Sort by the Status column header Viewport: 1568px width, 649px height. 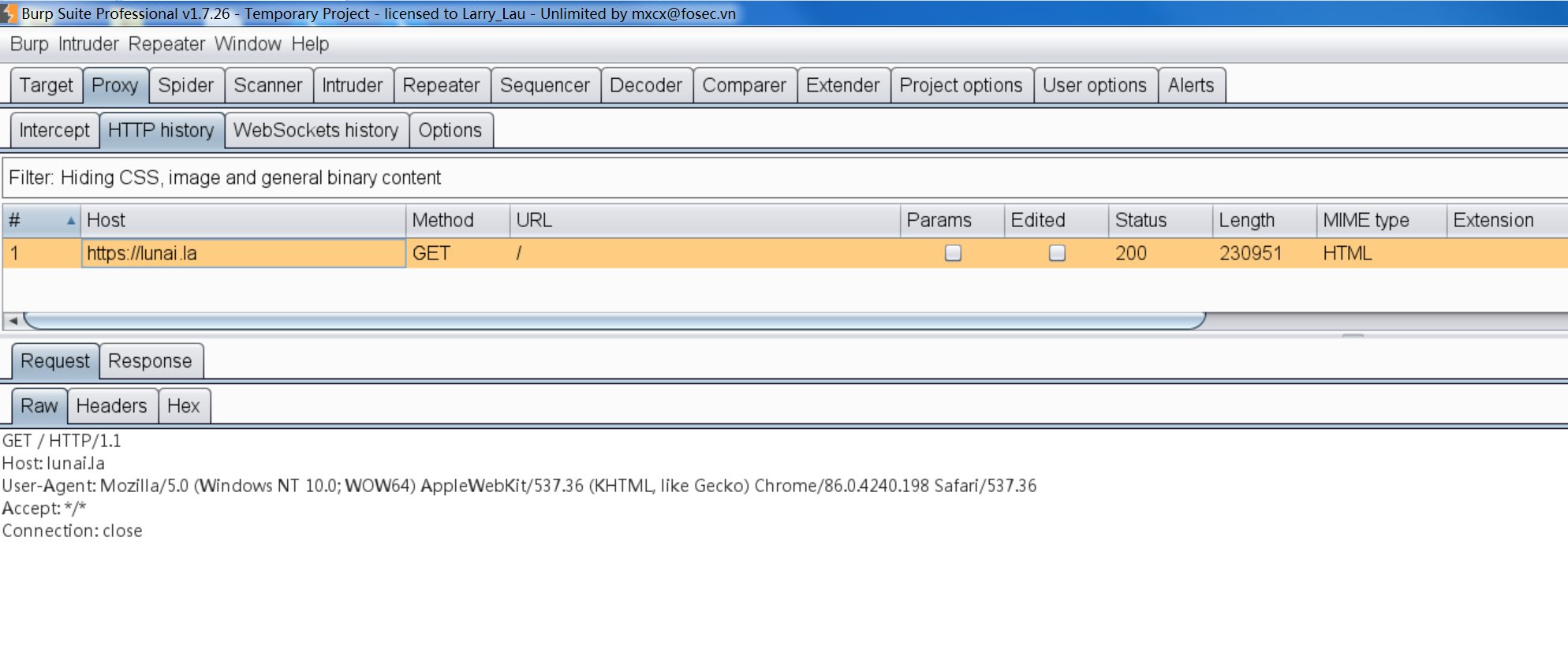(x=1160, y=221)
